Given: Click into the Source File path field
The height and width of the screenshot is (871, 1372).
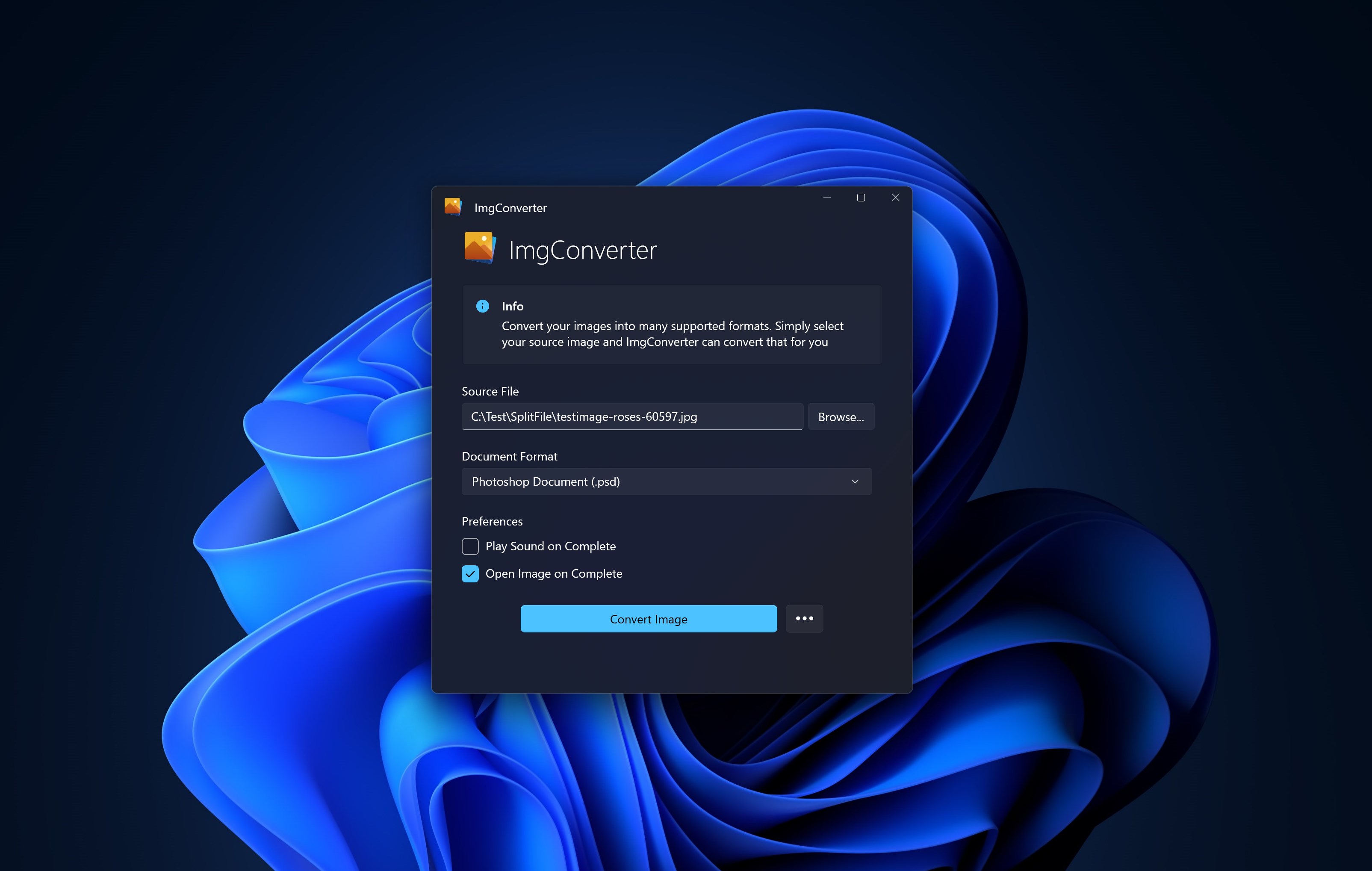Looking at the screenshot, I should pos(632,417).
